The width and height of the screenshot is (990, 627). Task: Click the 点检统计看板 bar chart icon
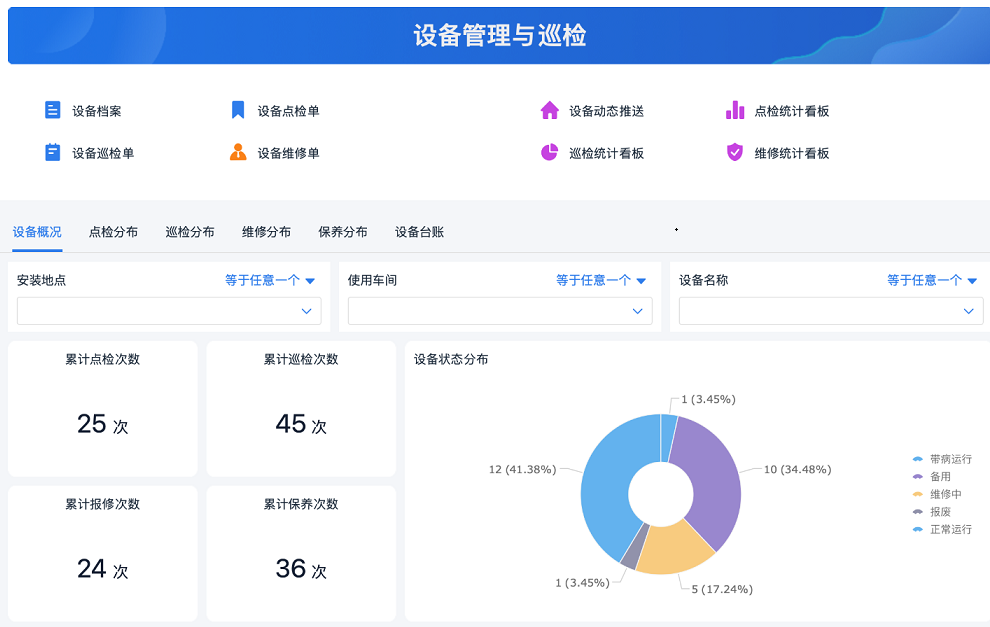click(735, 110)
